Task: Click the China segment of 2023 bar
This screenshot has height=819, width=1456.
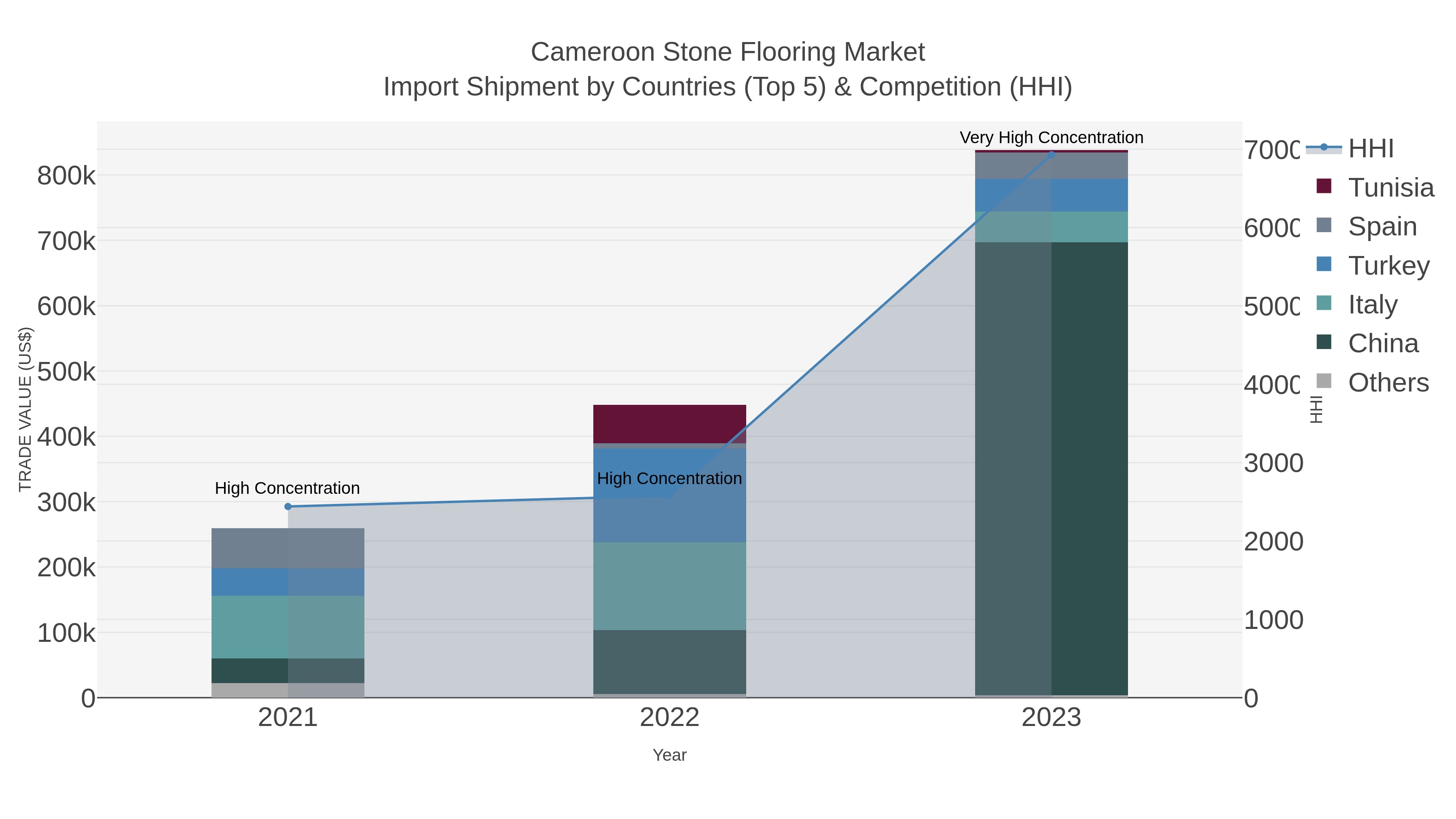Action: 1051,469
